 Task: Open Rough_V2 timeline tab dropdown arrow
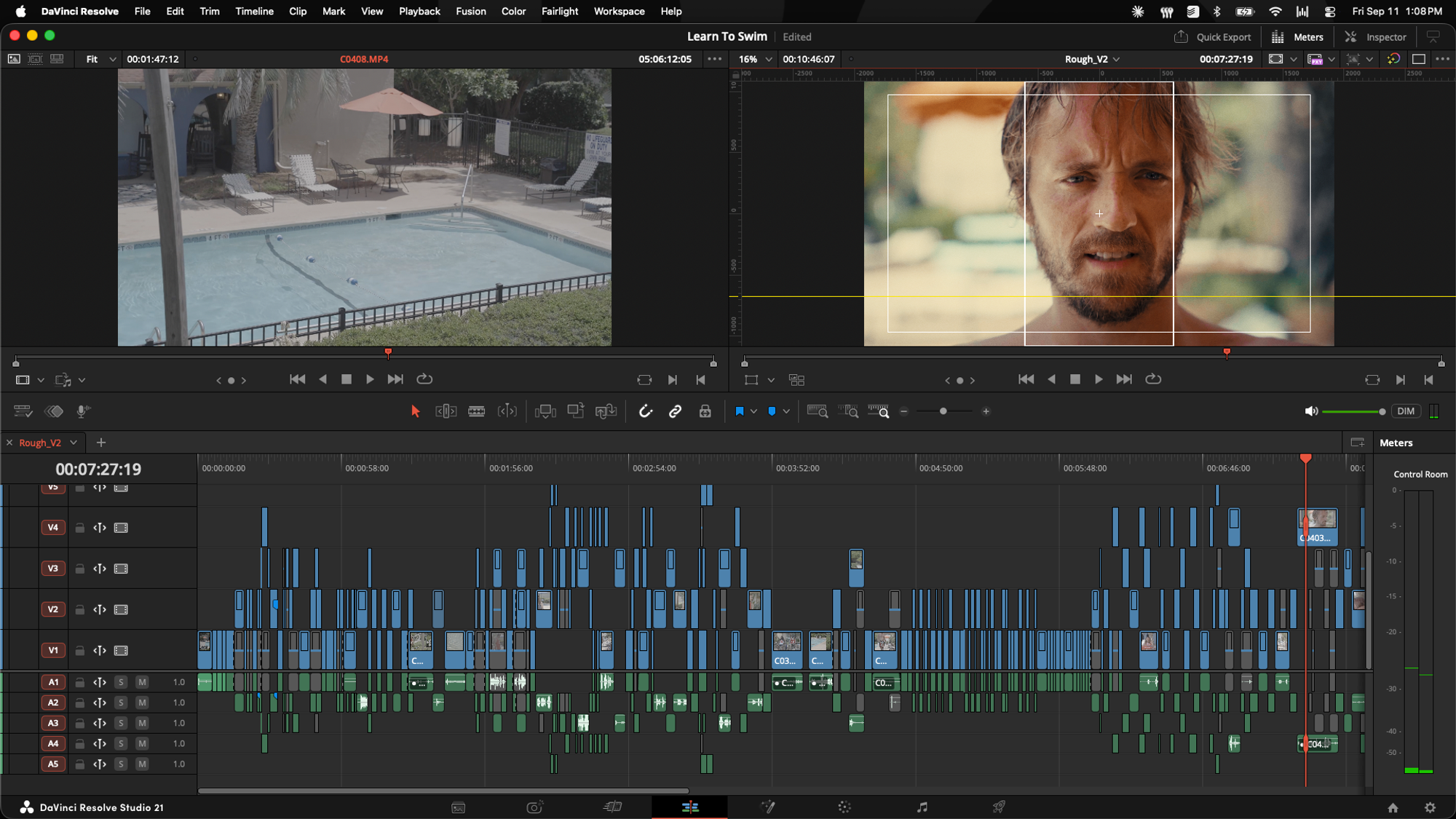[74, 443]
